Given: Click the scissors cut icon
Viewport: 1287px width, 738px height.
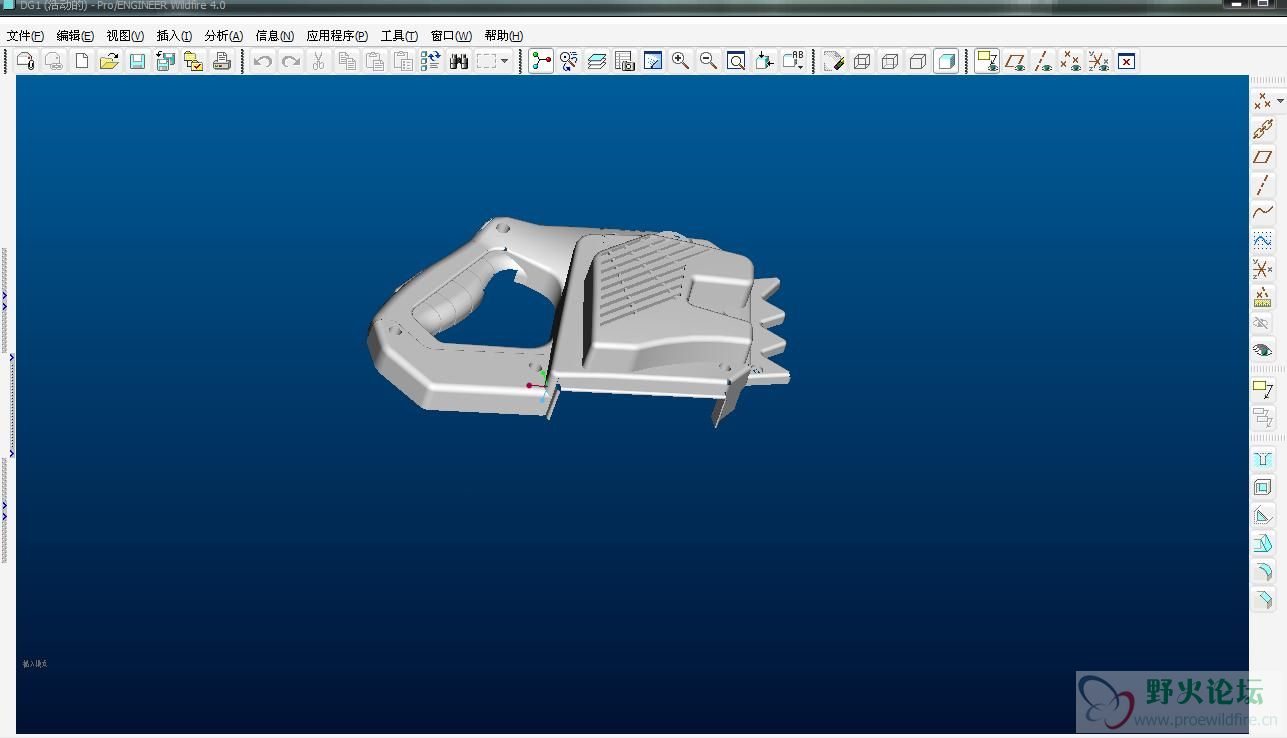Looking at the screenshot, I should pyautogui.click(x=318, y=61).
